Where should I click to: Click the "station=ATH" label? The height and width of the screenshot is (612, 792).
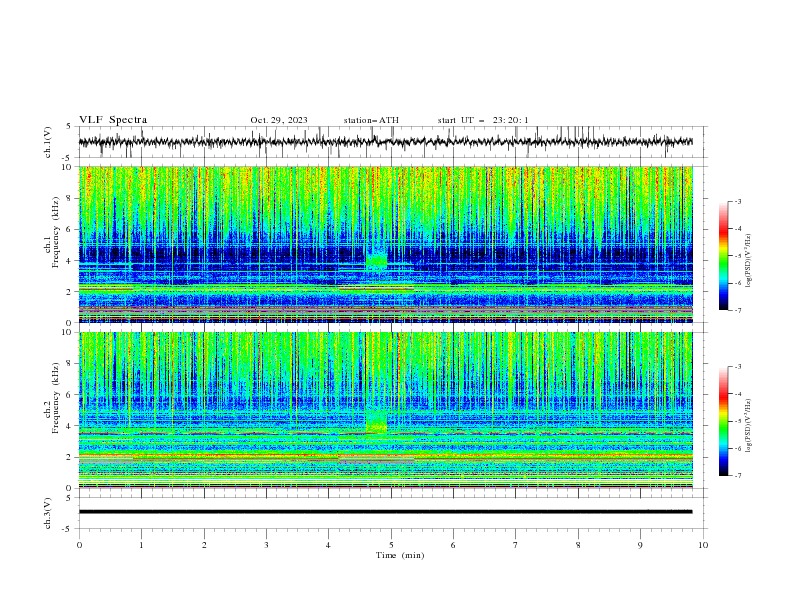pyautogui.click(x=371, y=120)
